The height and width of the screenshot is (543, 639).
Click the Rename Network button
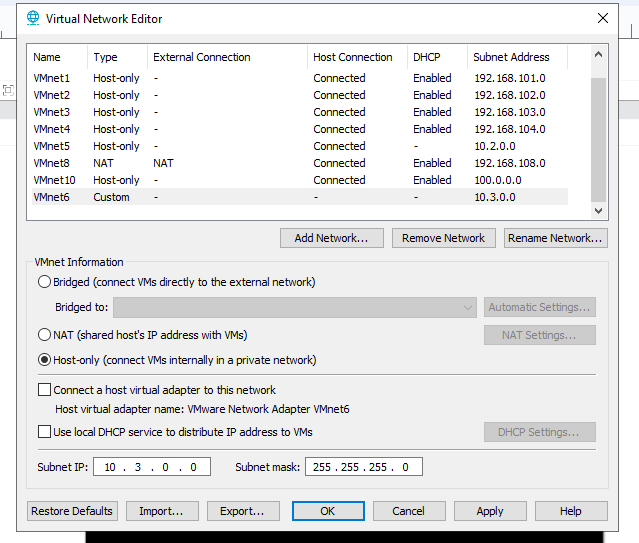[x=555, y=238]
